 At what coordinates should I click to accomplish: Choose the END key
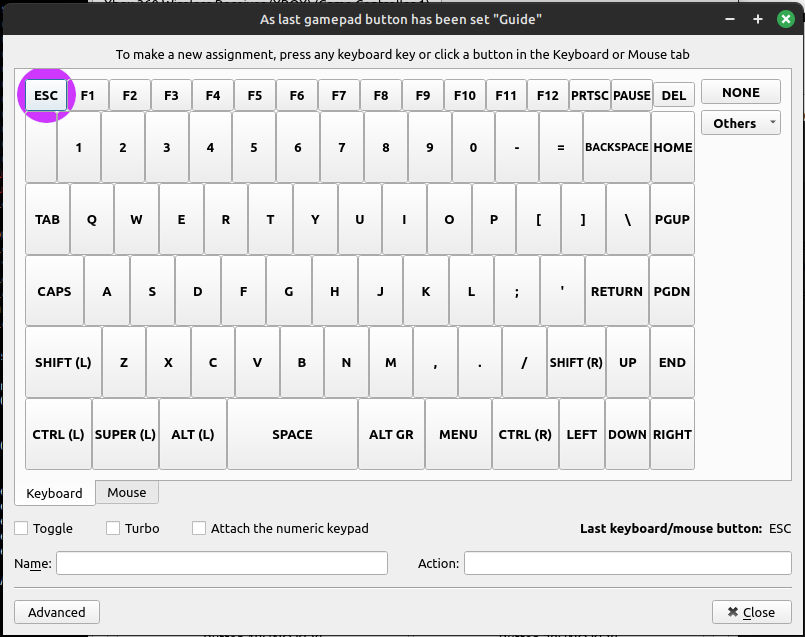tap(672, 362)
